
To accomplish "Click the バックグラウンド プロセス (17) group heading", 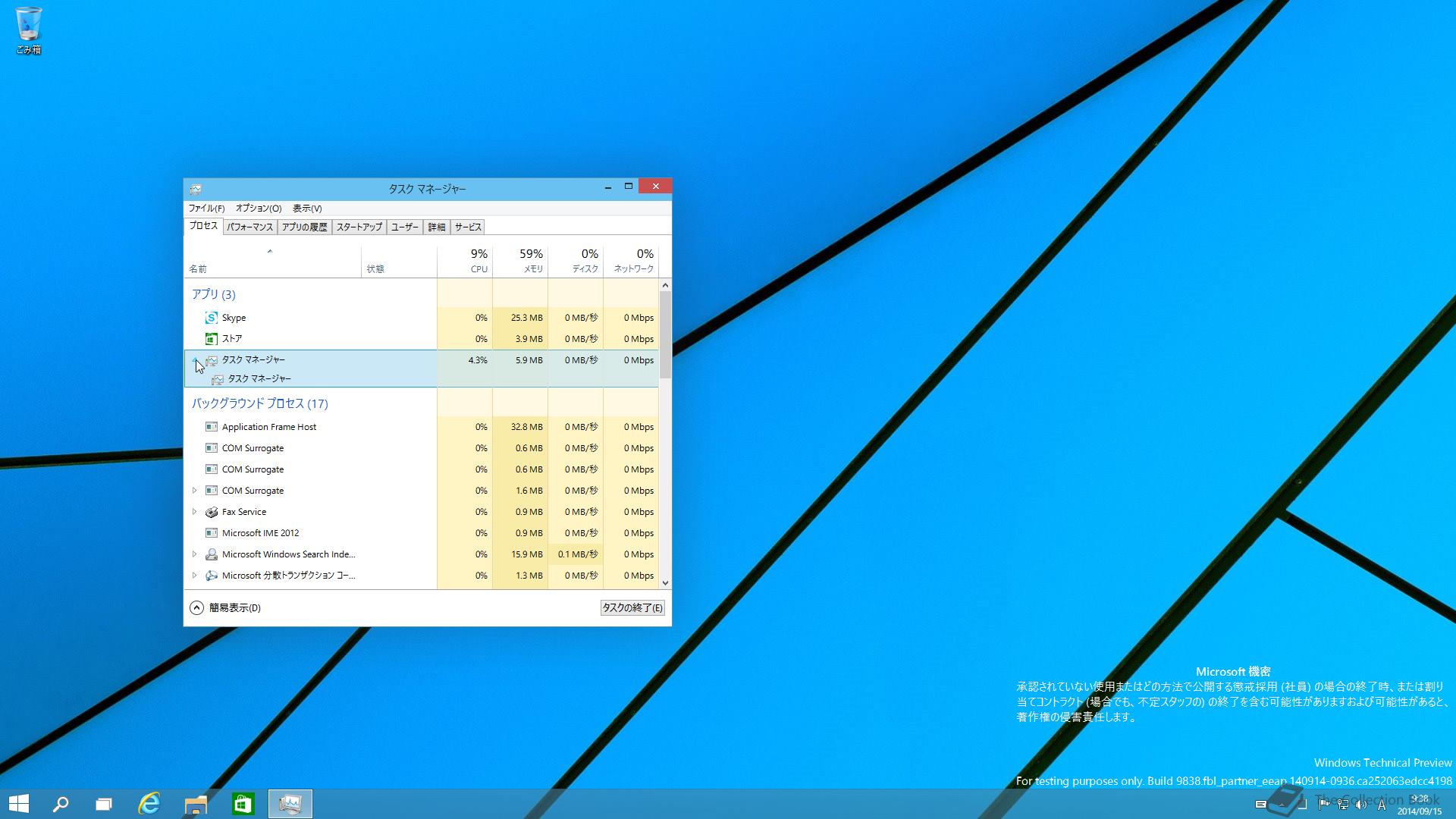I will (259, 403).
